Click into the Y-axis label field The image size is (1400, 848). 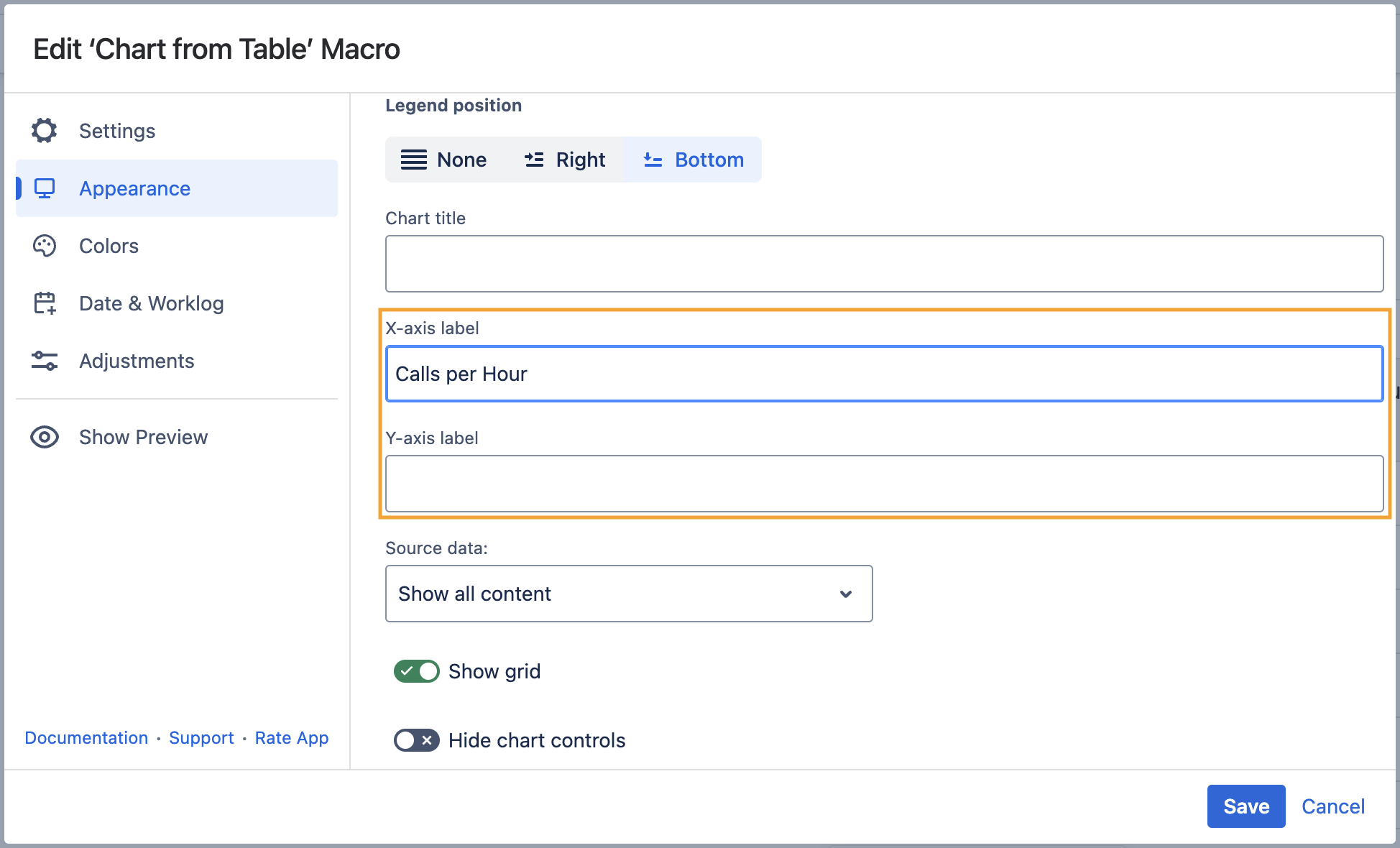click(x=884, y=484)
